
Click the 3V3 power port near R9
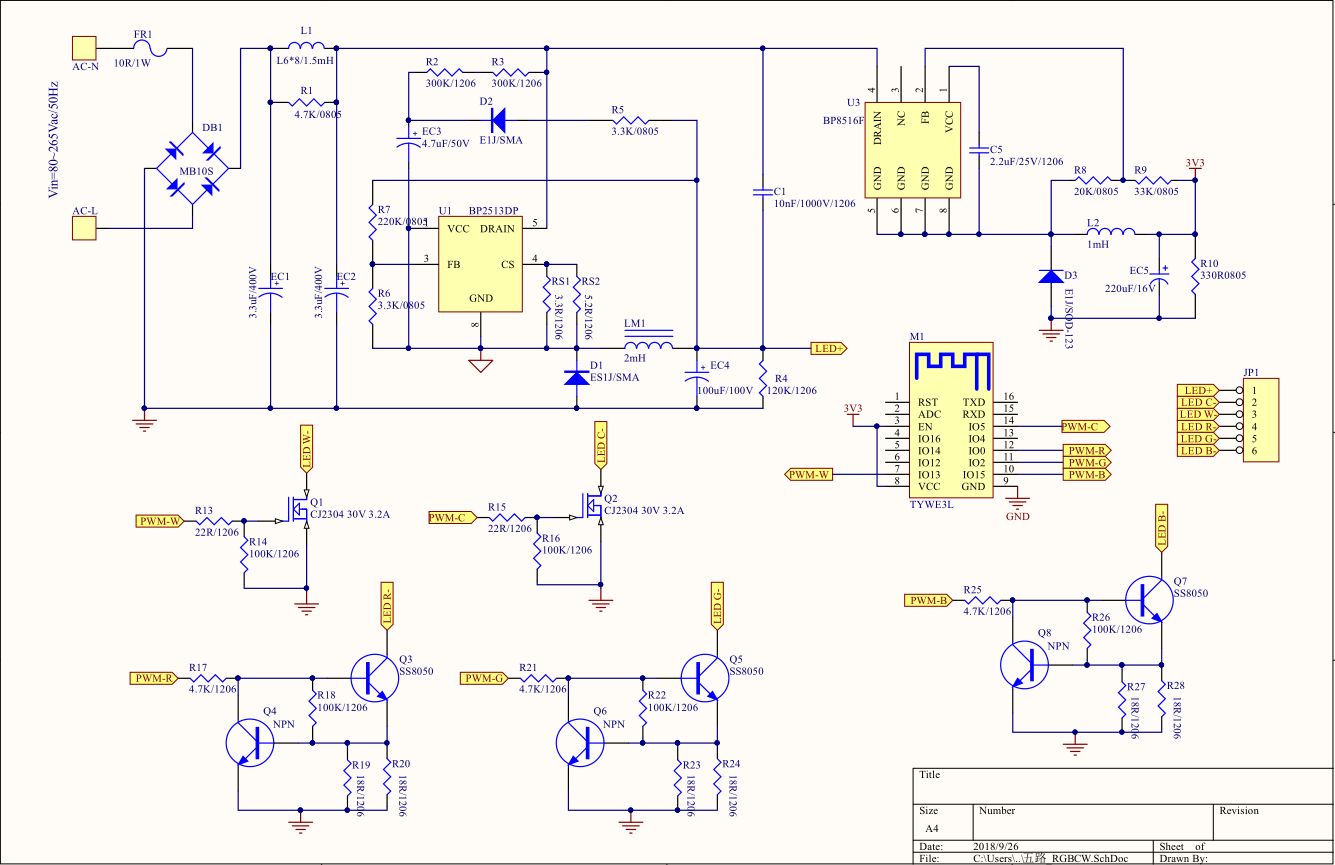click(1195, 166)
